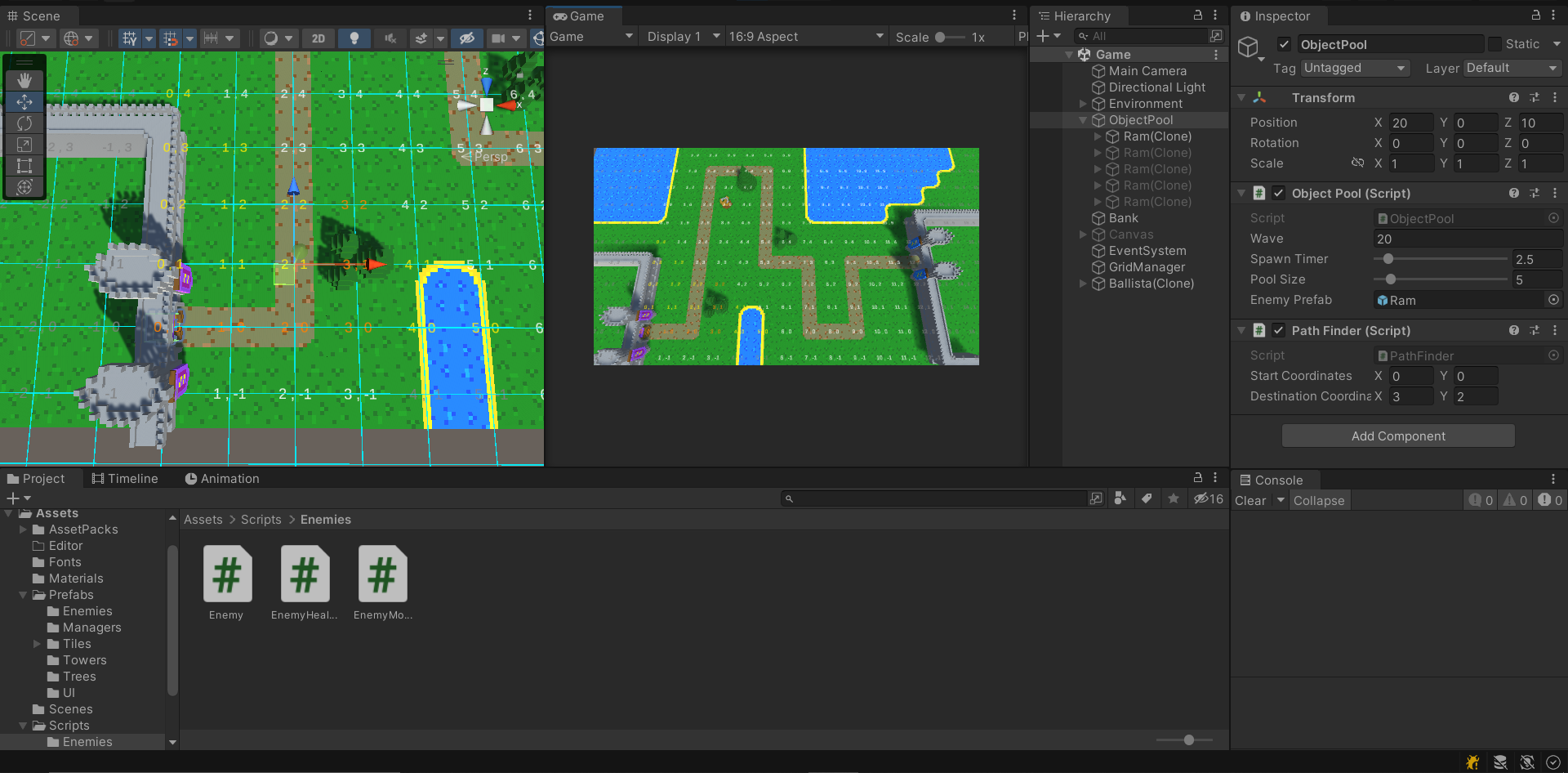Adjust the Pool Size slider

point(1441,279)
